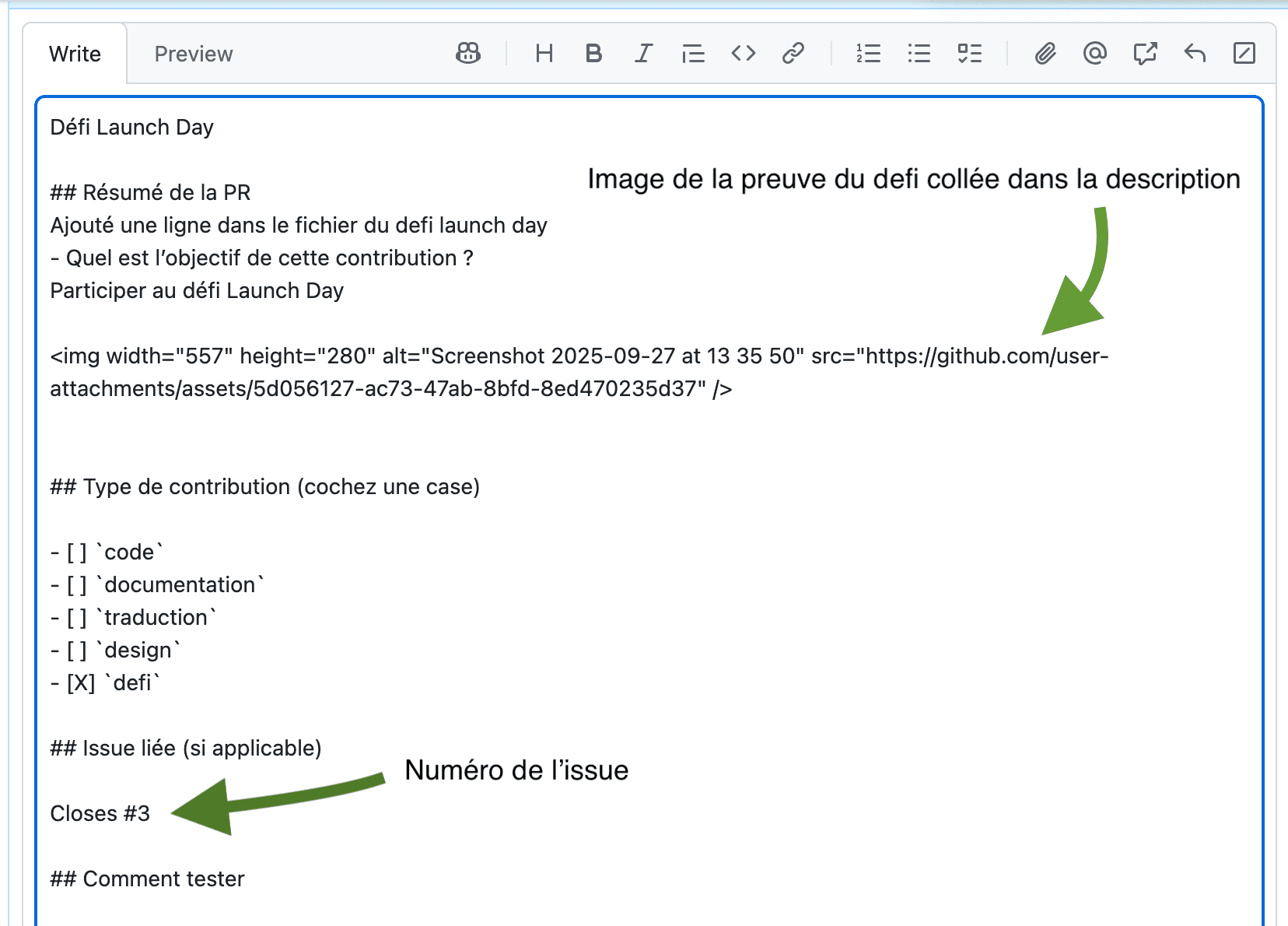Create a numbered list

[x=868, y=53]
